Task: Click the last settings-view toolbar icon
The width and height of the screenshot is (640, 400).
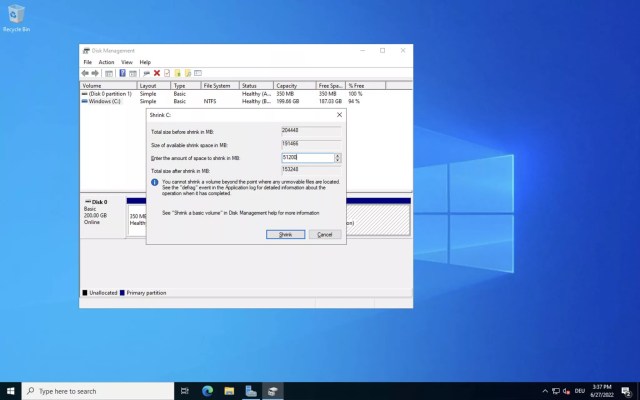Action: pyautogui.click(x=198, y=73)
